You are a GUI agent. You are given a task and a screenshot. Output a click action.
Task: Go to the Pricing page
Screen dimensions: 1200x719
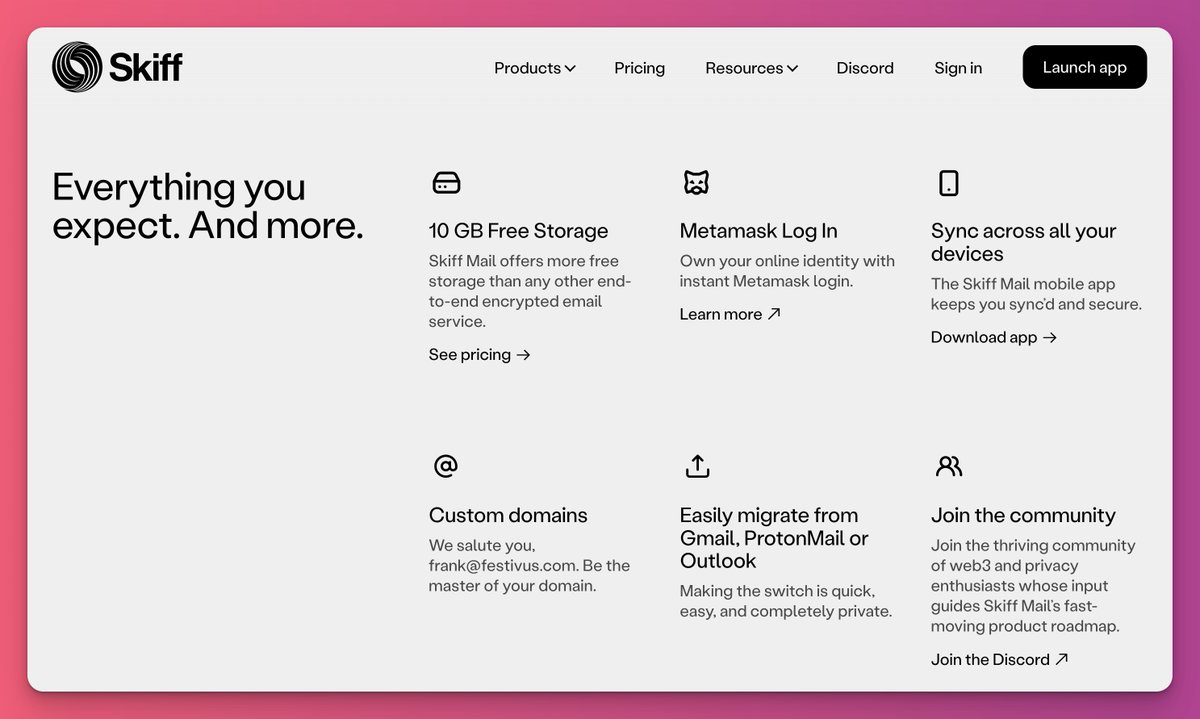coord(640,68)
